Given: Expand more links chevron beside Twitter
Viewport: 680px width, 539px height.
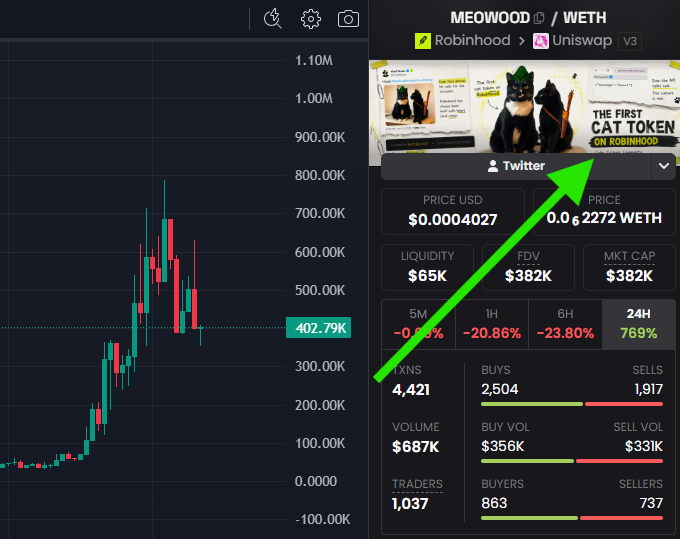Looking at the screenshot, I should pyautogui.click(x=664, y=166).
